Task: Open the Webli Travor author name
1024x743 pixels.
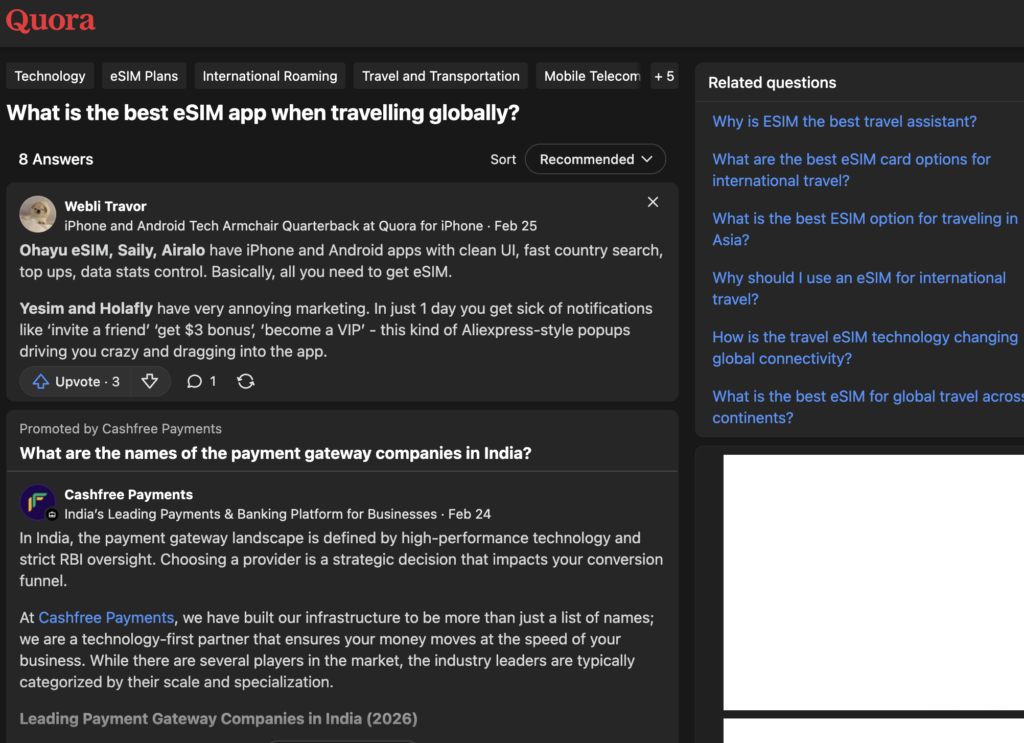Action: tap(105, 206)
